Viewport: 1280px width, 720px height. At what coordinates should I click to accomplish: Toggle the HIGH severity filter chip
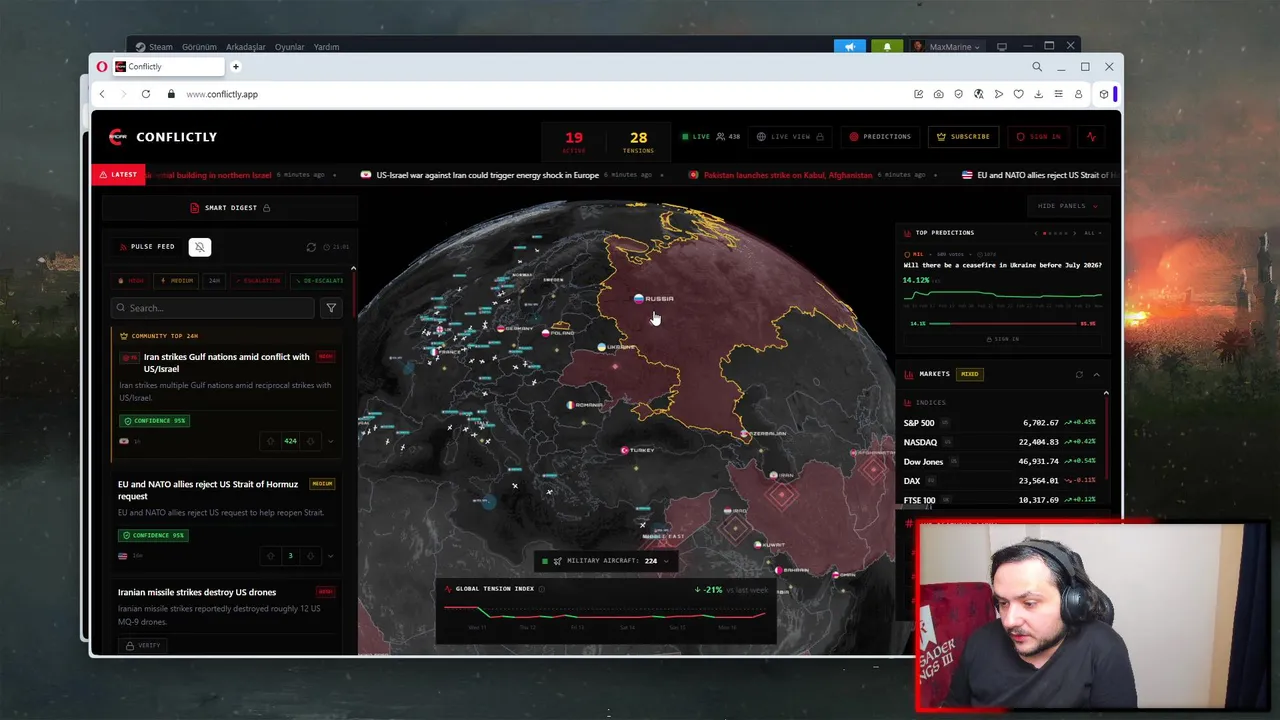point(131,281)
